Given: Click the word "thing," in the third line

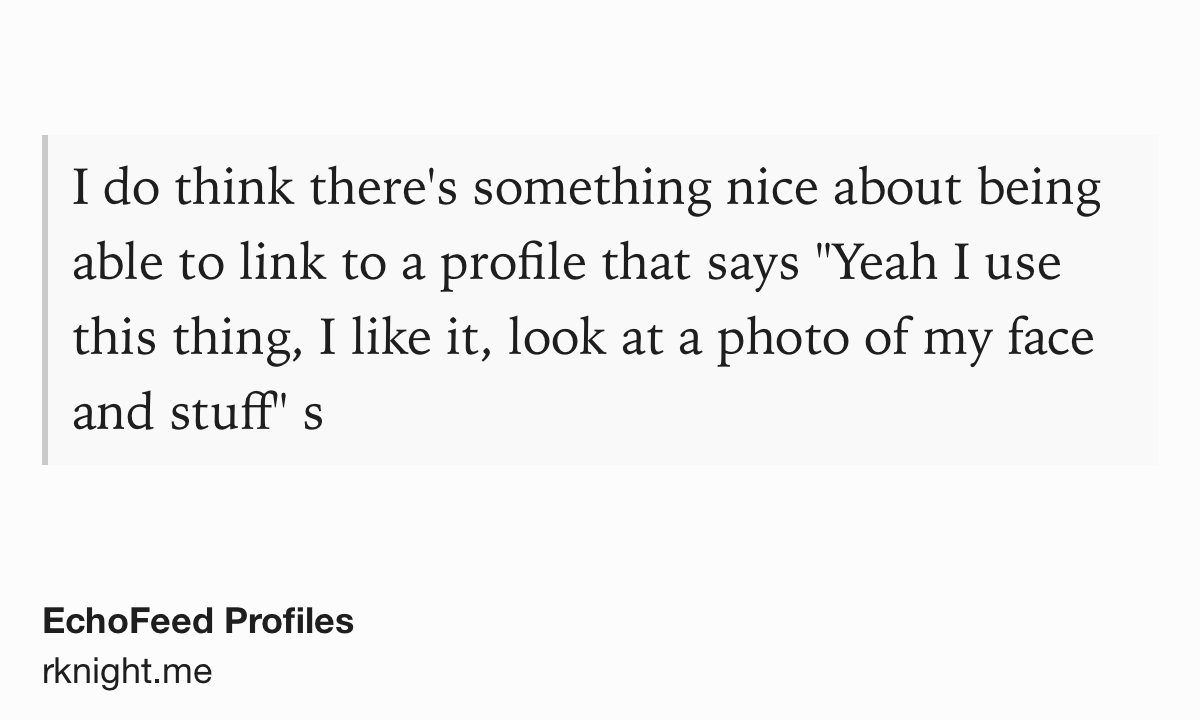Looking at the screenshot, I should [230, 339].
